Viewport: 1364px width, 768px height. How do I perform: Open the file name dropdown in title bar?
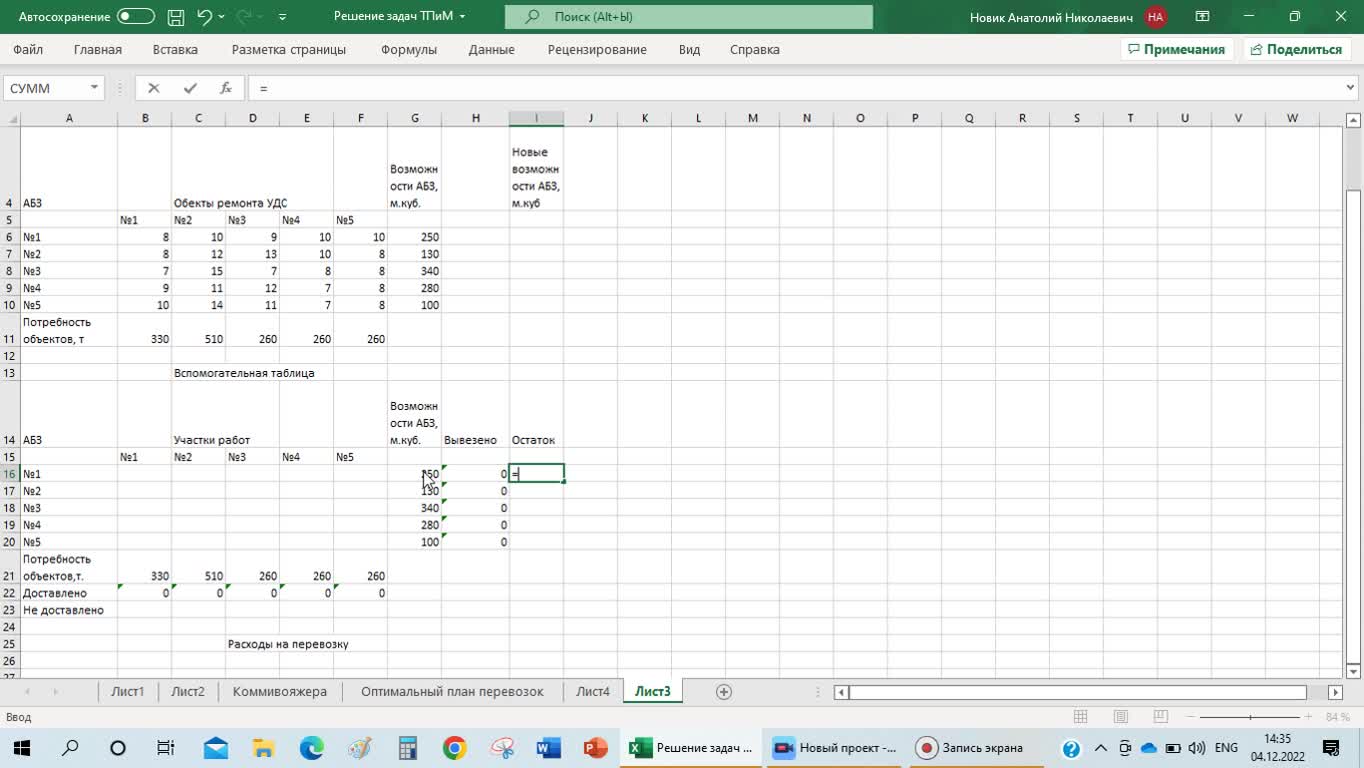[463, 17]
